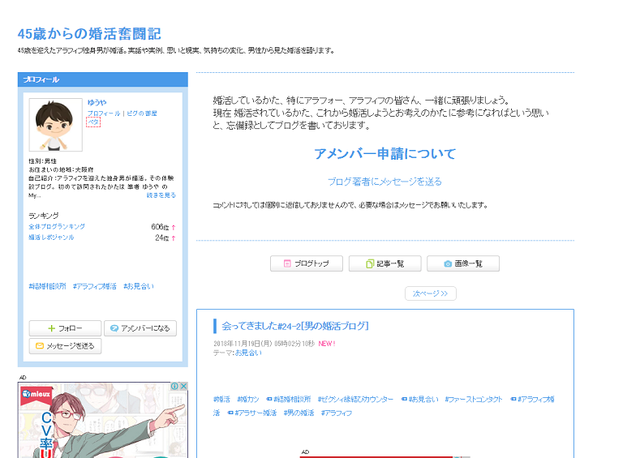640x458 pixels.
Task: Click article hashtag #男の婚活
Action: coord(299,413)
